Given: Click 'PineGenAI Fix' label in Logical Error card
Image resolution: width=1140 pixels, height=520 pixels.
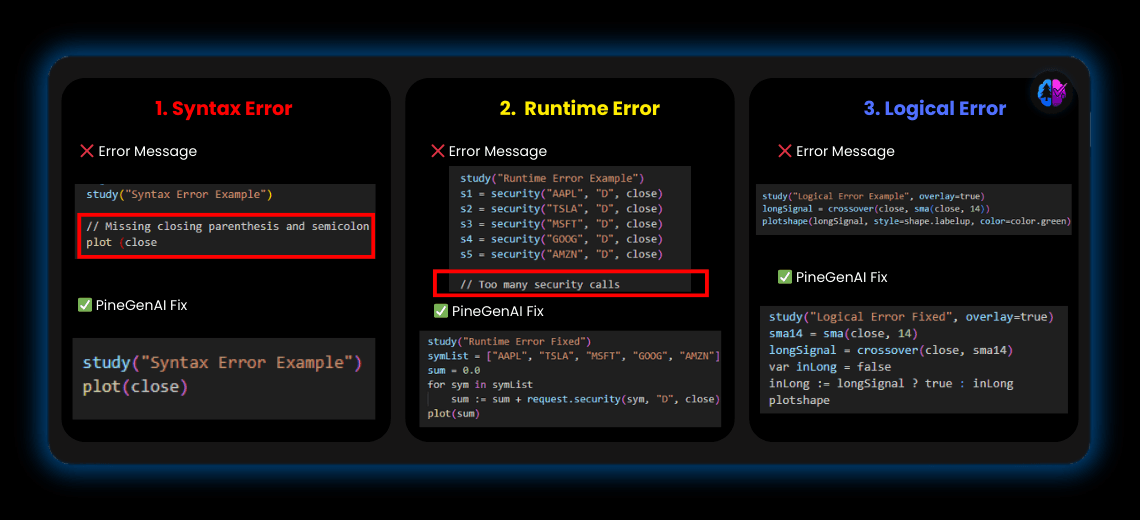Looking at the screenshot, I should coord(842,277).
